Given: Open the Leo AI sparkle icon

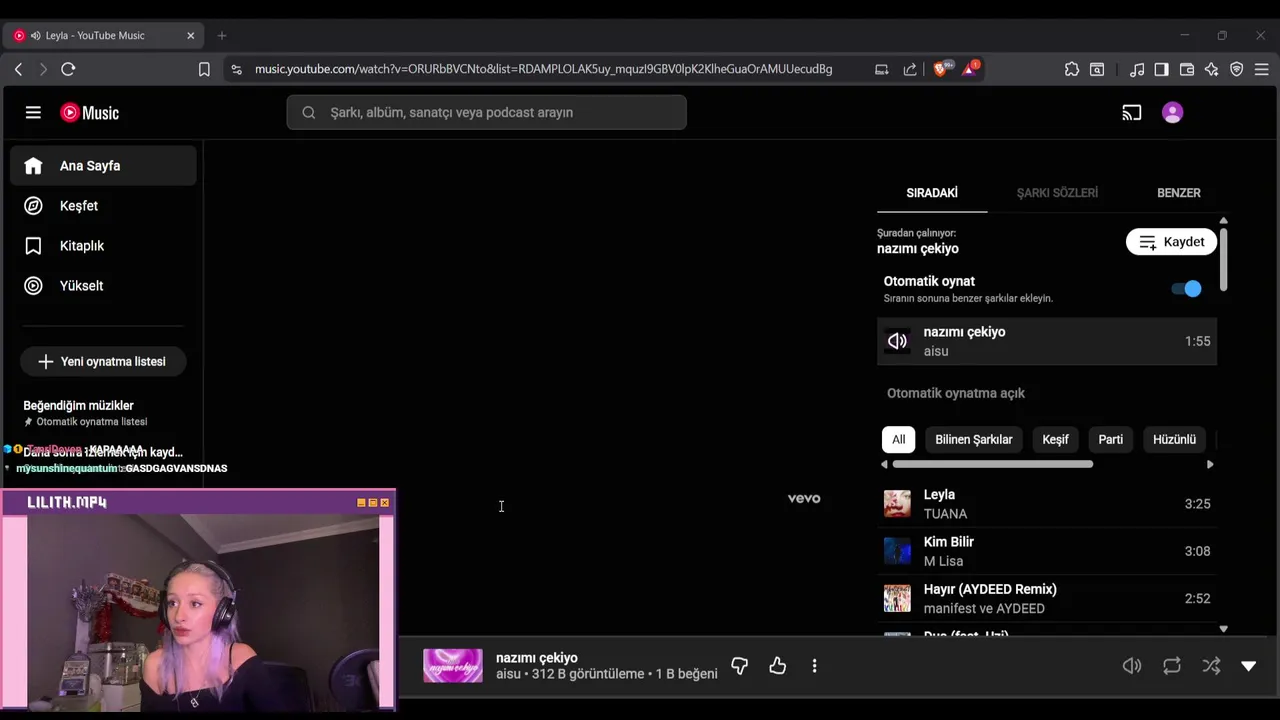Looking at the screenshot, I should 1212,69.
